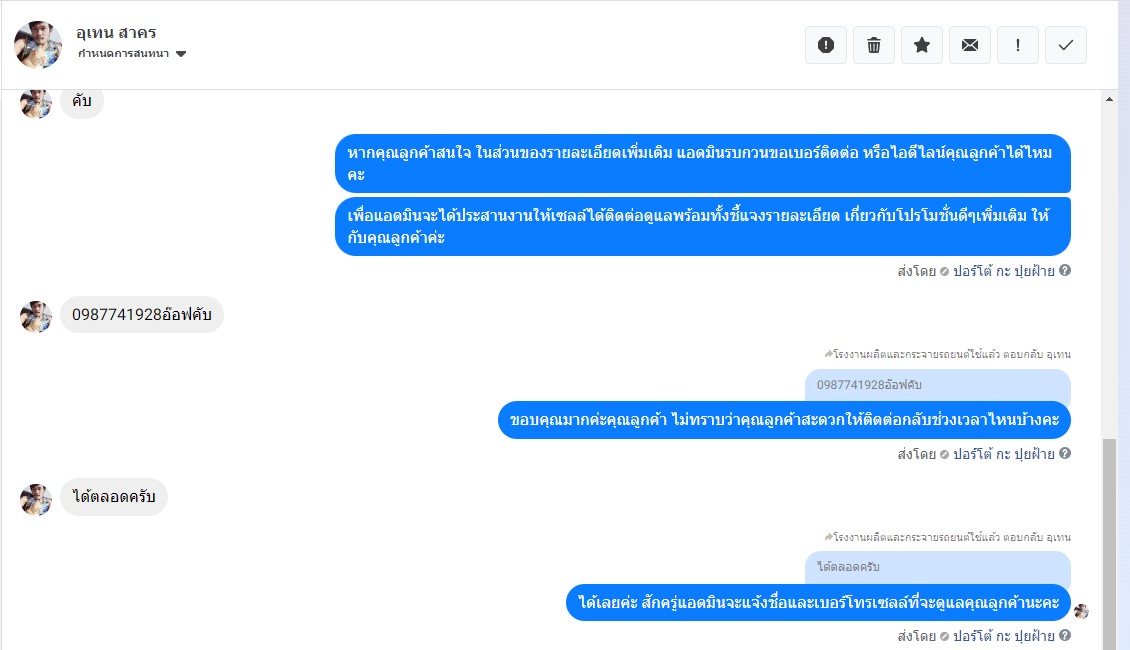
Task: Click the blue message starting with ขอบคุณมากค่ะคุณลูกค้า
Action: [784, 419]
